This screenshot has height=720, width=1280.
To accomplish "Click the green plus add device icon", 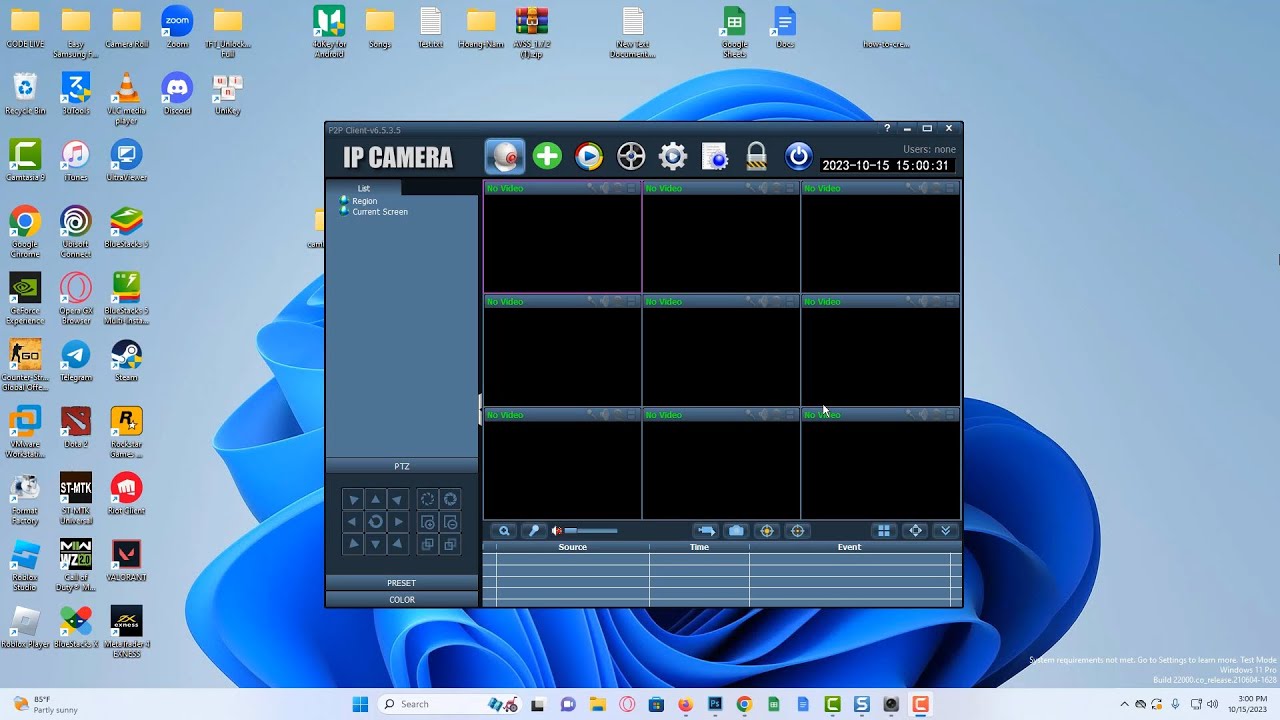I will (547, 156).
